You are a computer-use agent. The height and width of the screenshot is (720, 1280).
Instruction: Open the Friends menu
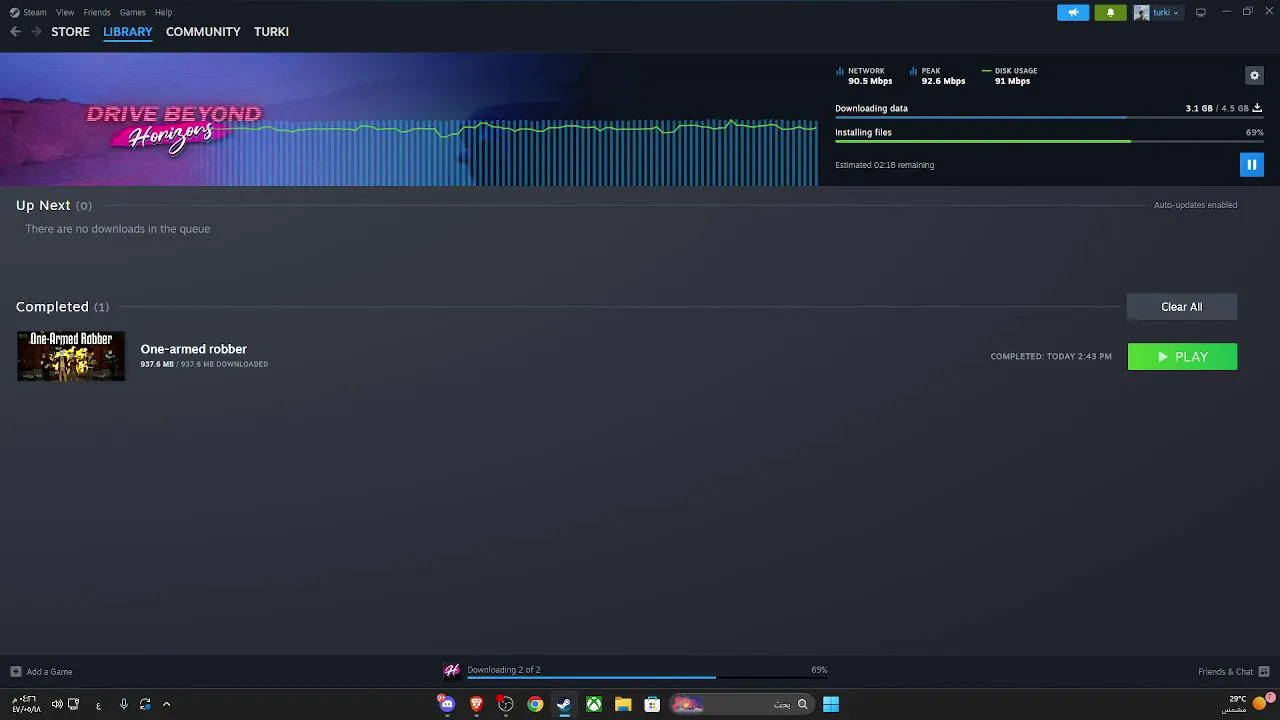[97, 12]
